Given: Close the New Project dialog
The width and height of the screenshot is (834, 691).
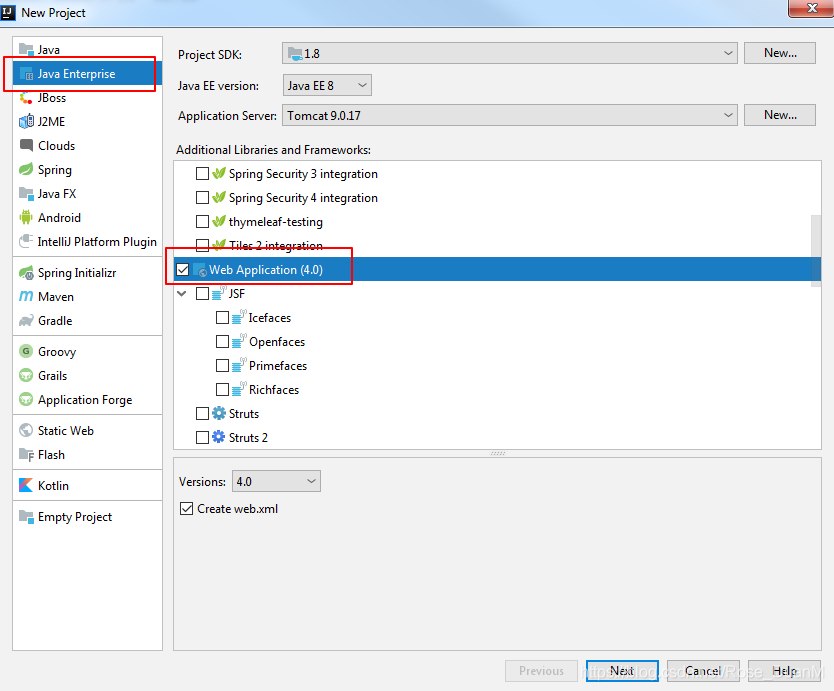Looking at the screenshot, I should 811,9.
